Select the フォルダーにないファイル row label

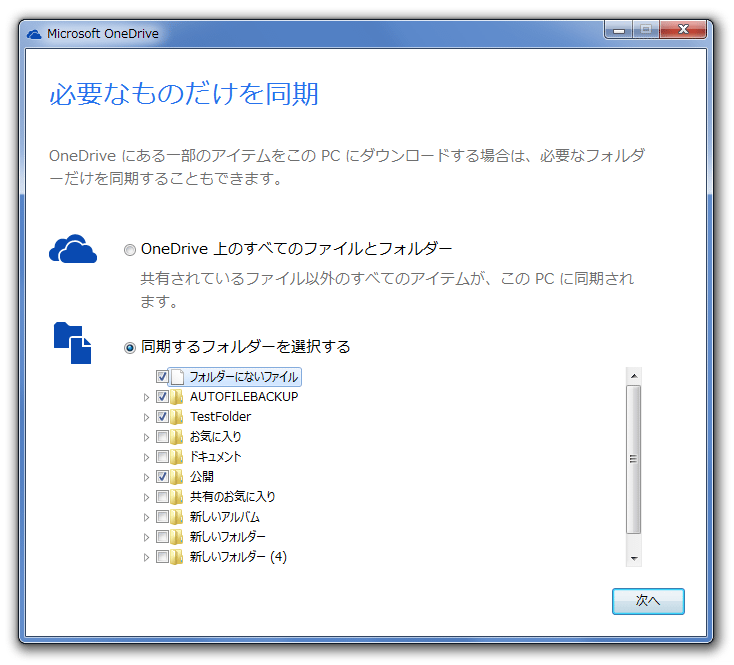(x=243, y=377)
